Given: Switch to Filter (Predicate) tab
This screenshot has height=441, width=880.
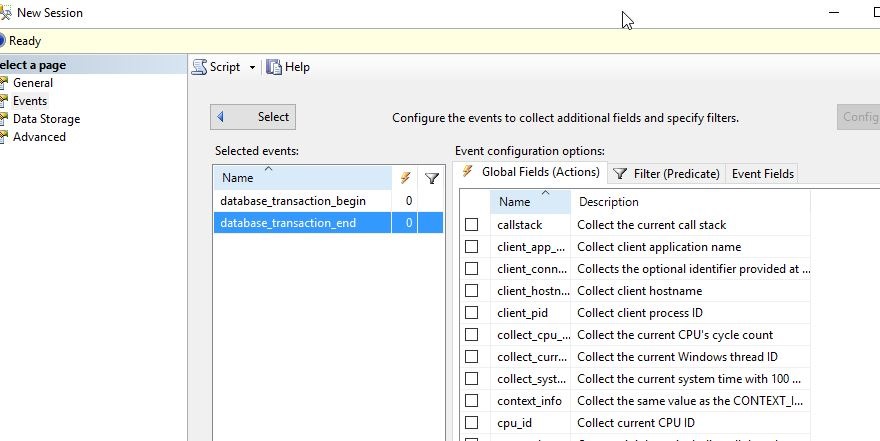Looking at the screenshot, I should pos(667,174).
